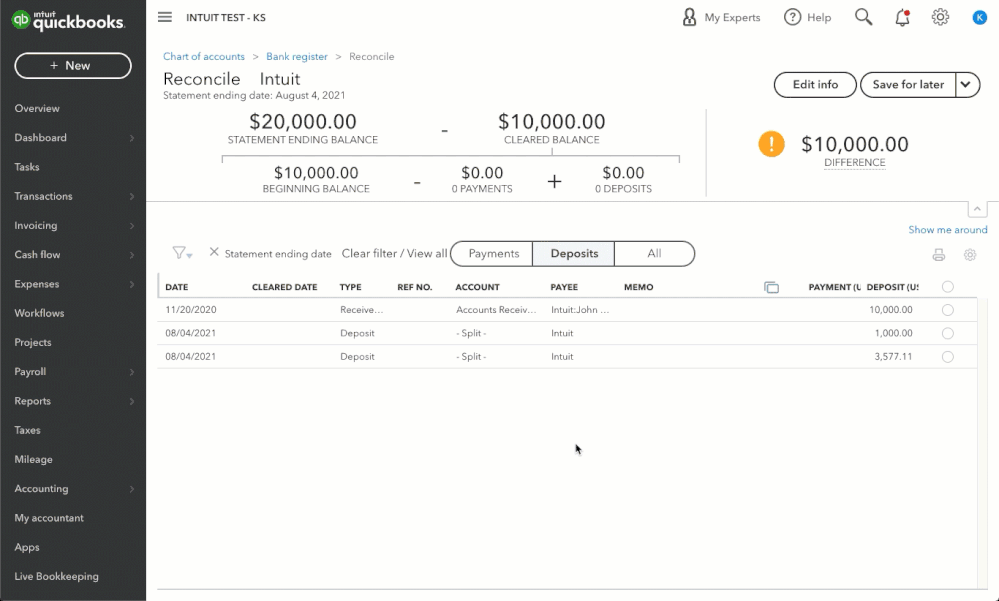Image resolution: width=999 pixels, height=601 pixels.
Task: Expand the Reports submenu chevron
Action: tap(132, 401)
